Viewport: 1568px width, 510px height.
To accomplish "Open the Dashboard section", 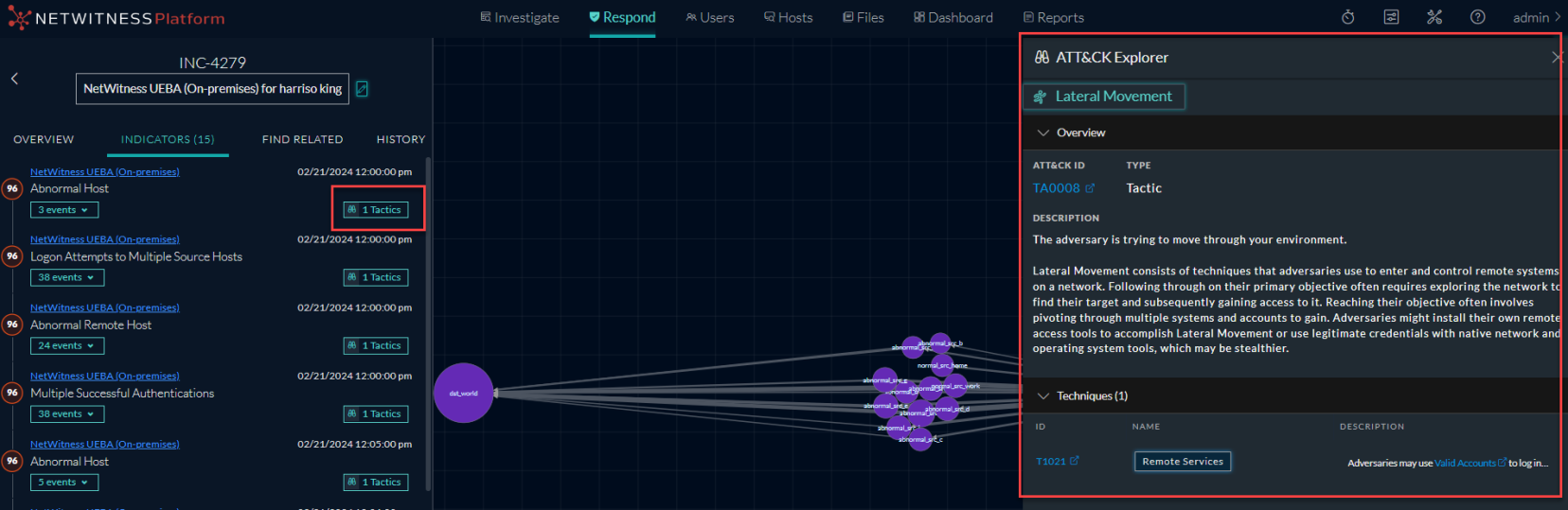I will click(953, 17).
